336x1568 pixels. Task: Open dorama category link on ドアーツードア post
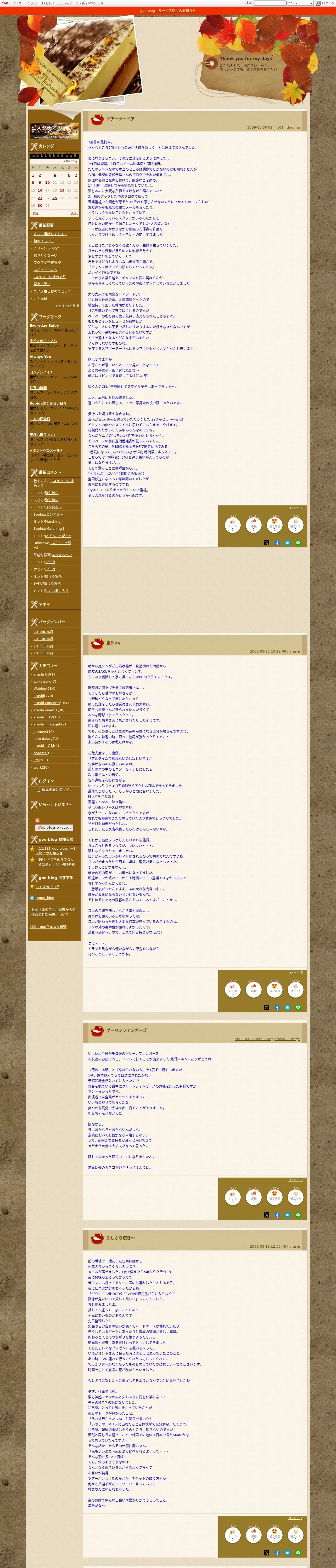[293, 127]
